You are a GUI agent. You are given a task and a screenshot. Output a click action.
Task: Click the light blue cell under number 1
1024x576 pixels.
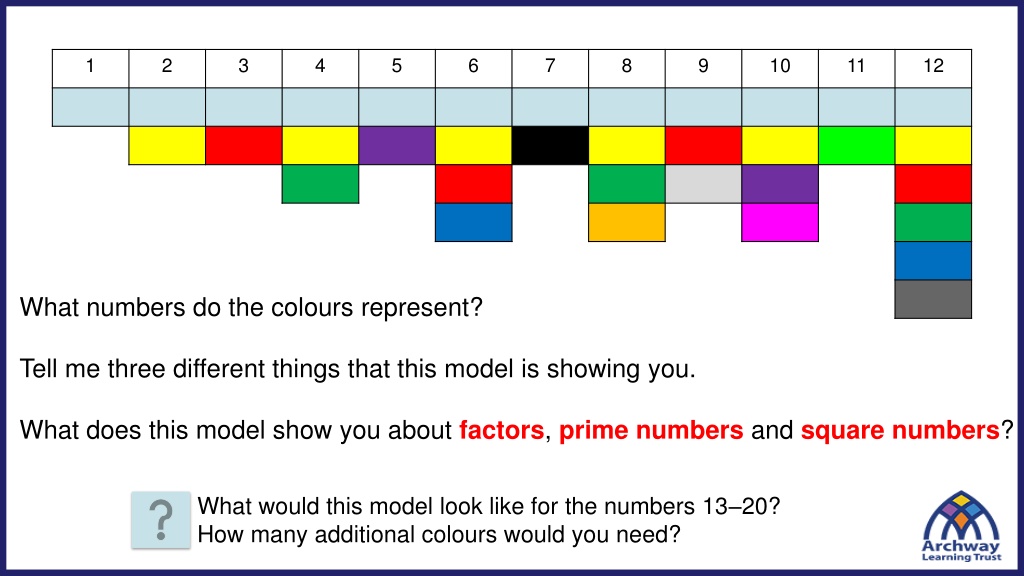pos(90,106)
